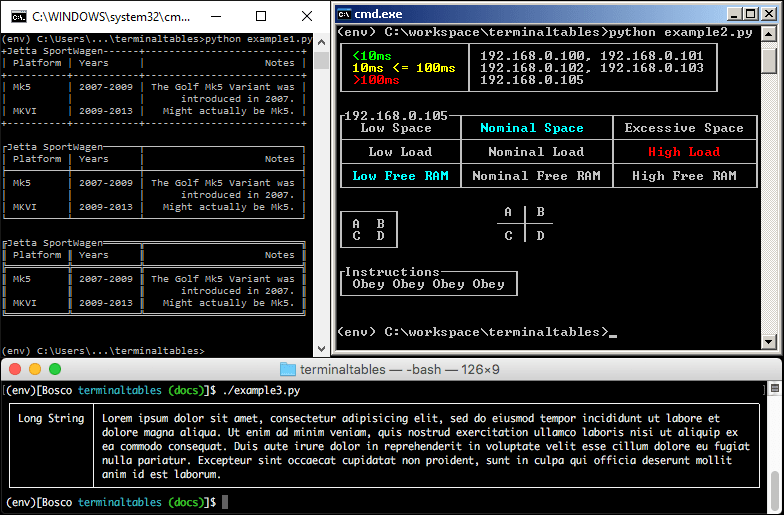Click the green '(docs)' branch label in the first bash prompt
Image resolution: width=784 pixels, height=515 pixels.
coord(186,390)
